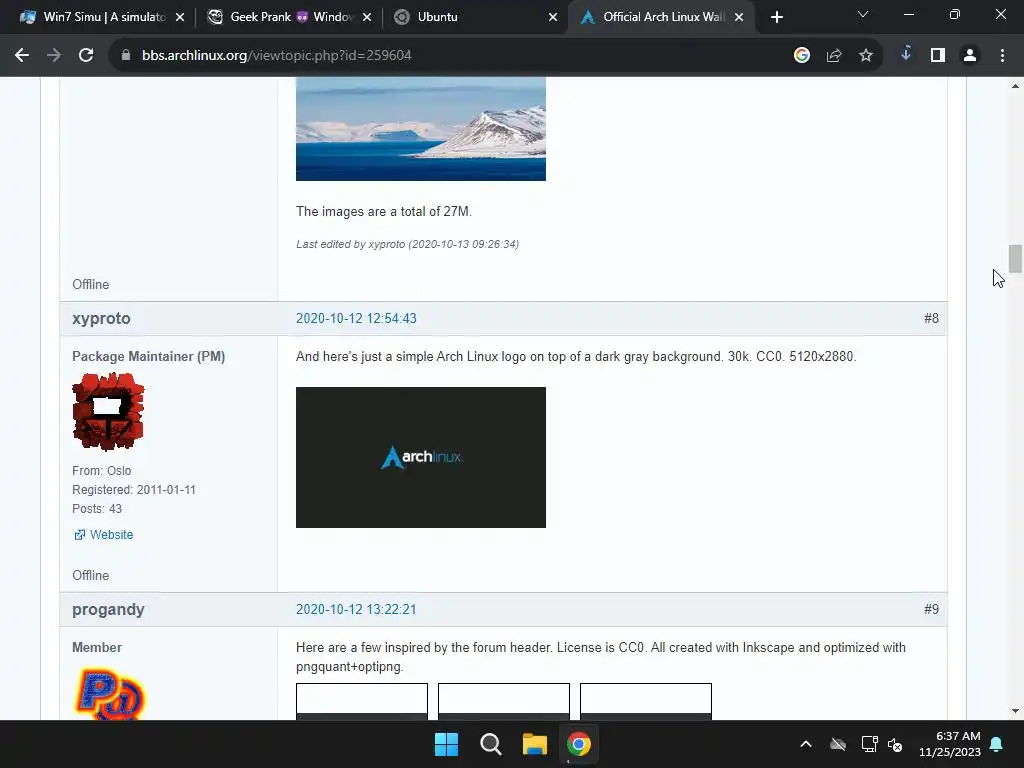Viewport: 1024px width, 768px height.
Task: Open the network status tray icon
Action: [x=869, y=744]
